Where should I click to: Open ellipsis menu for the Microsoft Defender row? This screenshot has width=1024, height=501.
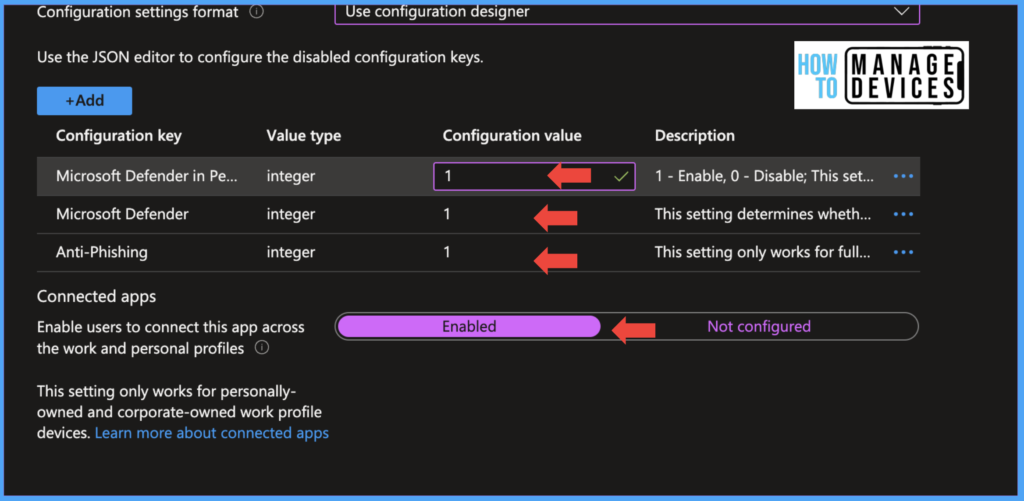click(903, 214)
